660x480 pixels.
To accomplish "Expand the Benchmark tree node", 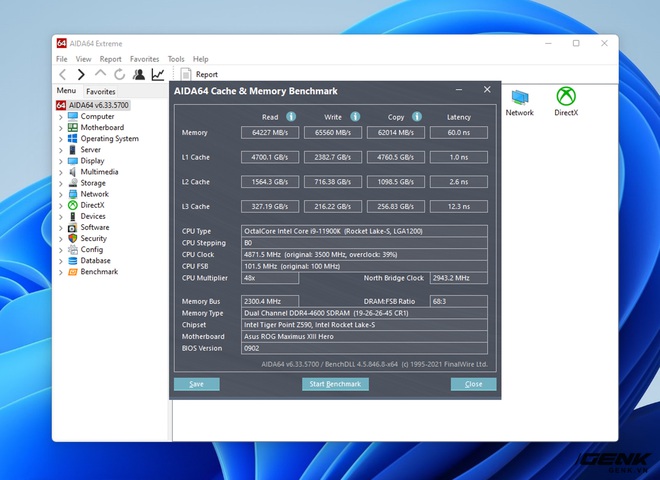I will tap(61, 272).
